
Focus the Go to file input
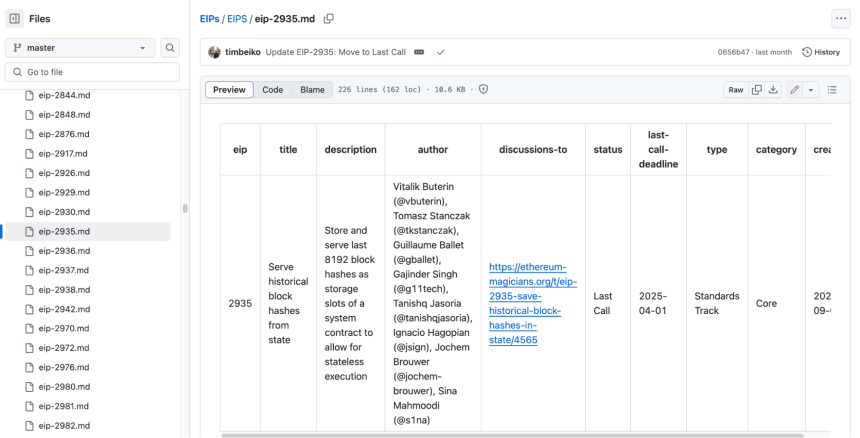coord(92,72)
